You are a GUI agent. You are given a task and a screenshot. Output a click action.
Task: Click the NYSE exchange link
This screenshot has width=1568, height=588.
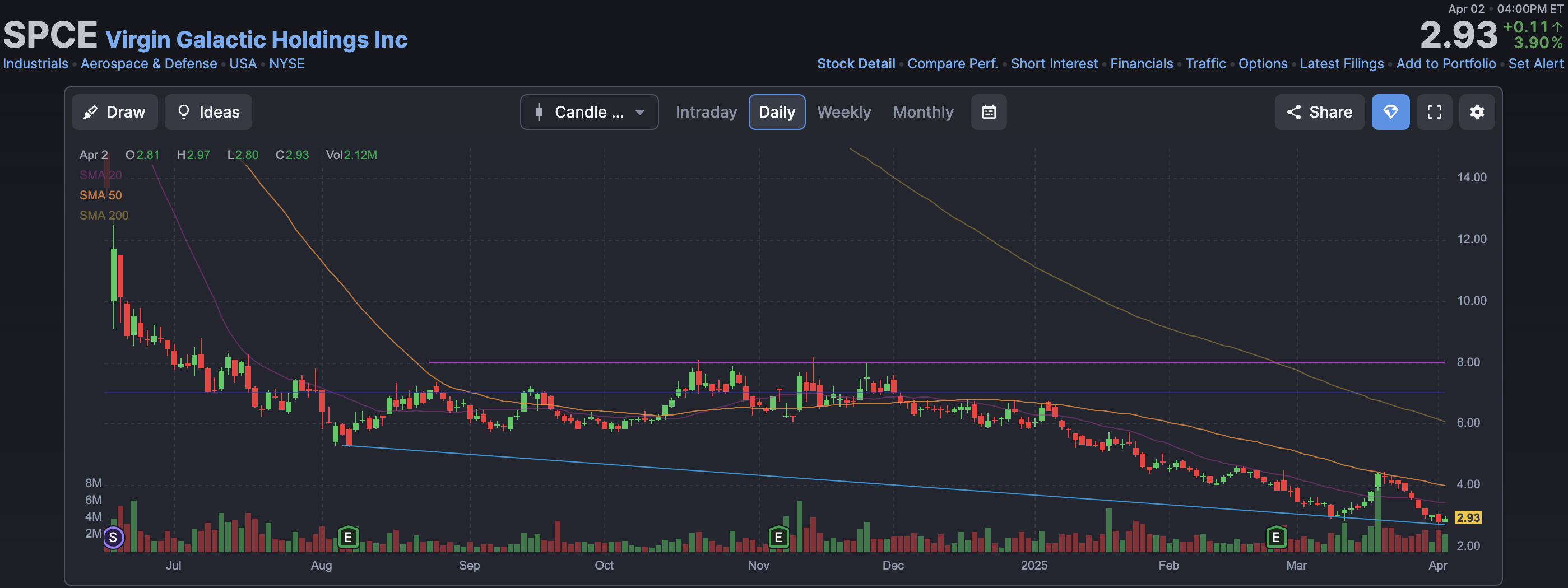coord(287,64)
